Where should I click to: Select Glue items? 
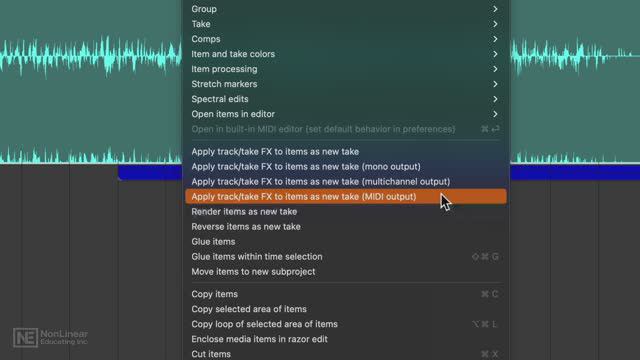point(346,242)
